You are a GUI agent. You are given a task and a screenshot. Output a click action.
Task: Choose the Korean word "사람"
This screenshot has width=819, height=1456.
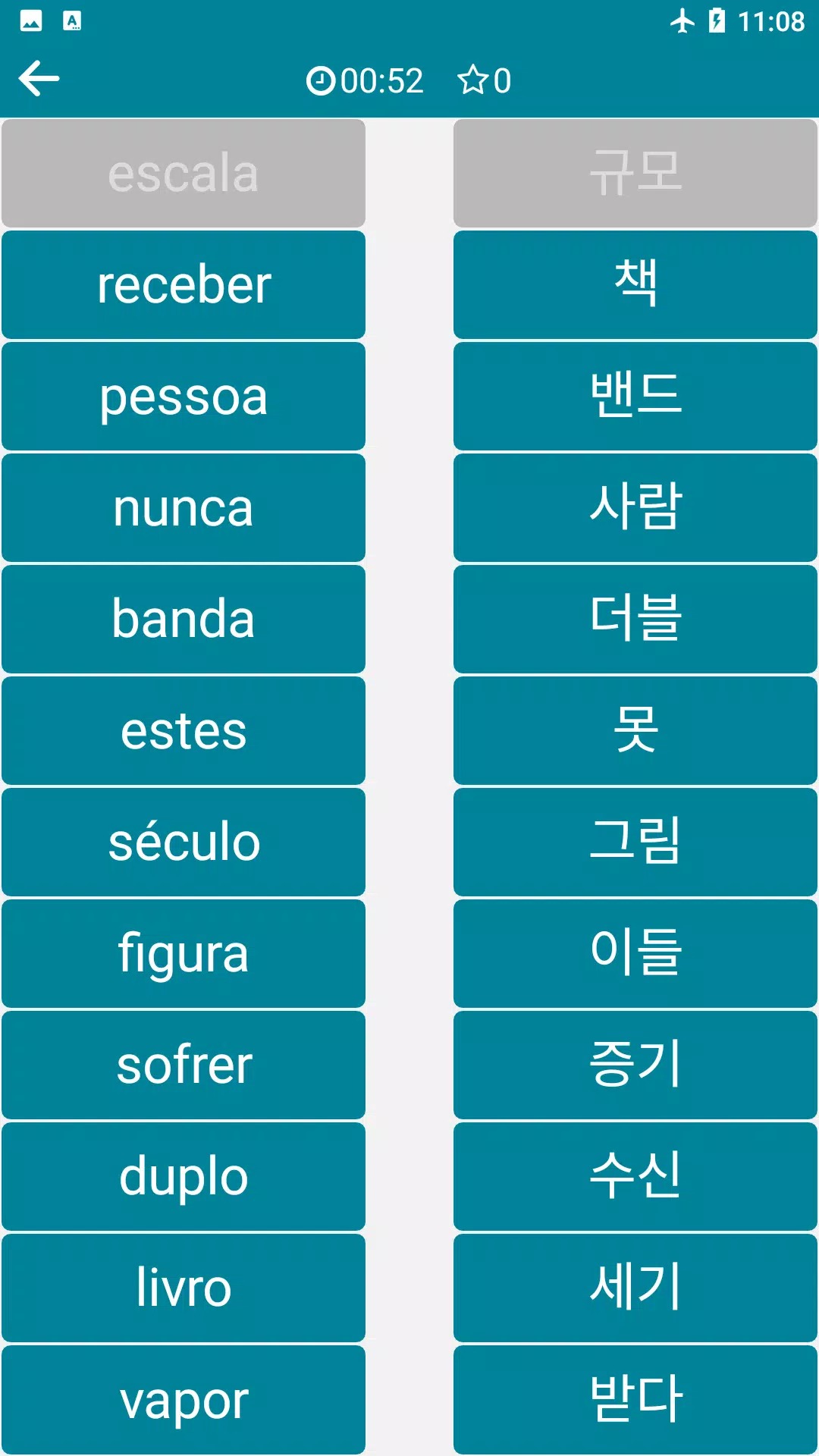(x=635, y=508)
